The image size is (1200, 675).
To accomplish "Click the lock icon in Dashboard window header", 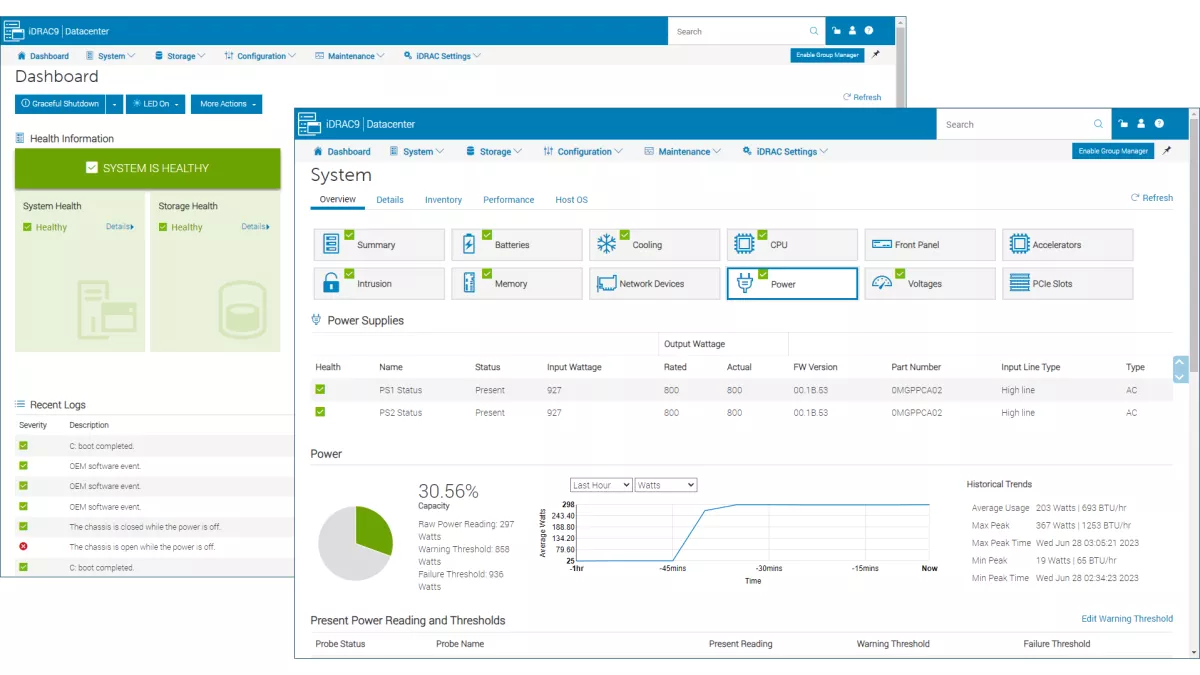I will click(x=836, y=31).
